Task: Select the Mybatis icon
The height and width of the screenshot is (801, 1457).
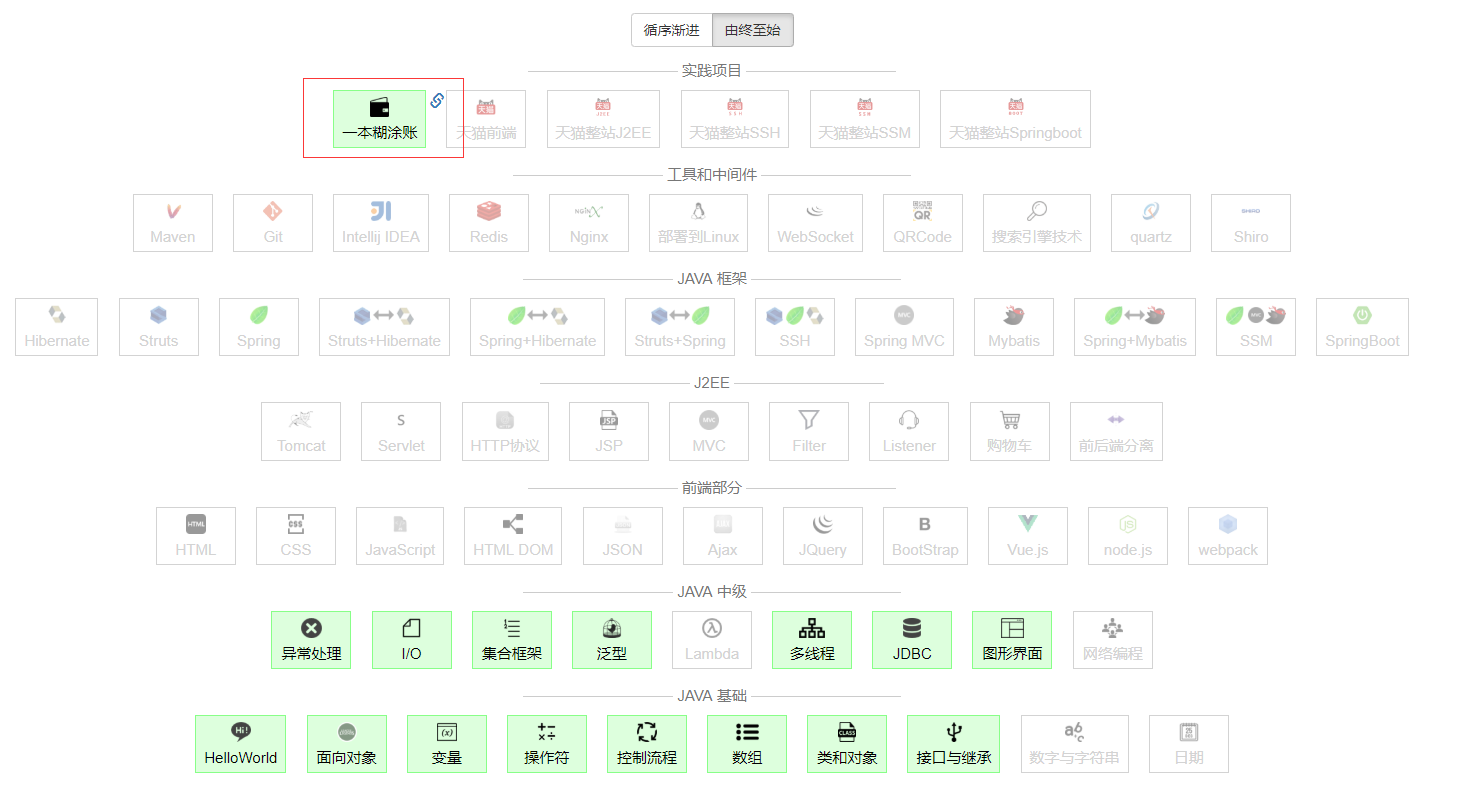Action: (1013, 327)
